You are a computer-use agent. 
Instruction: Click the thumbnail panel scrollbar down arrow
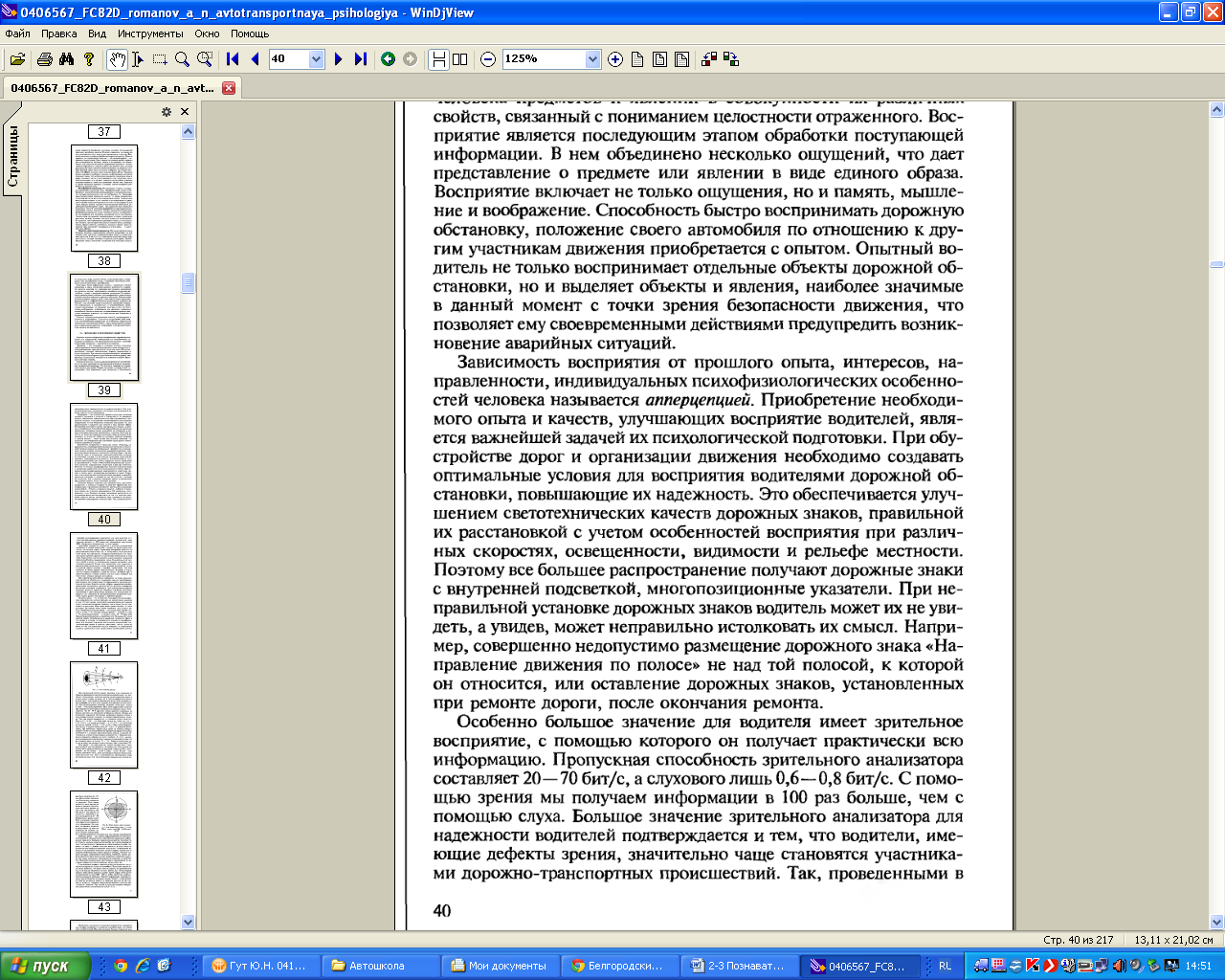click(189, 922)
